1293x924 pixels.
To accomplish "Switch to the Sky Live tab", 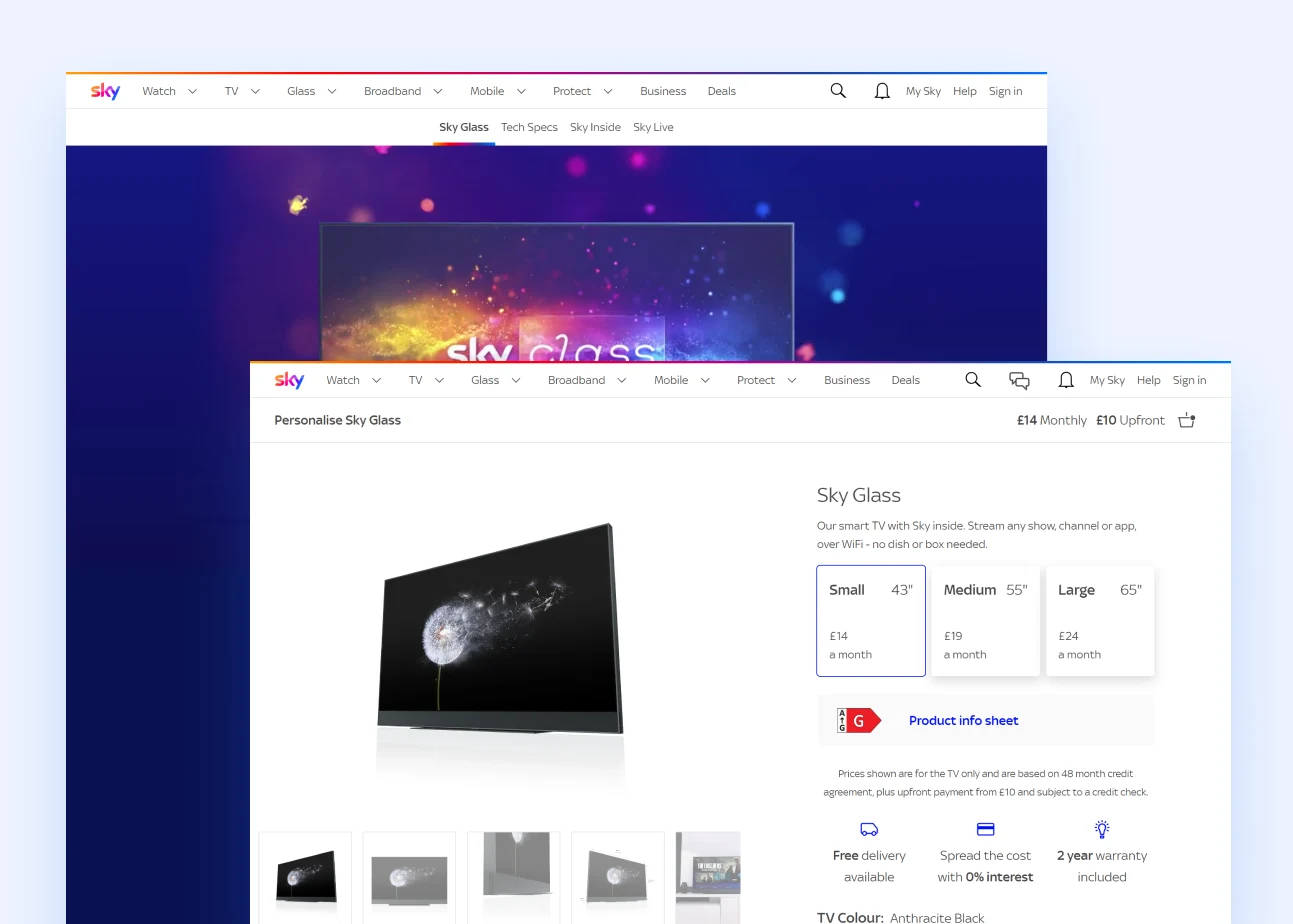I will 653,127.
